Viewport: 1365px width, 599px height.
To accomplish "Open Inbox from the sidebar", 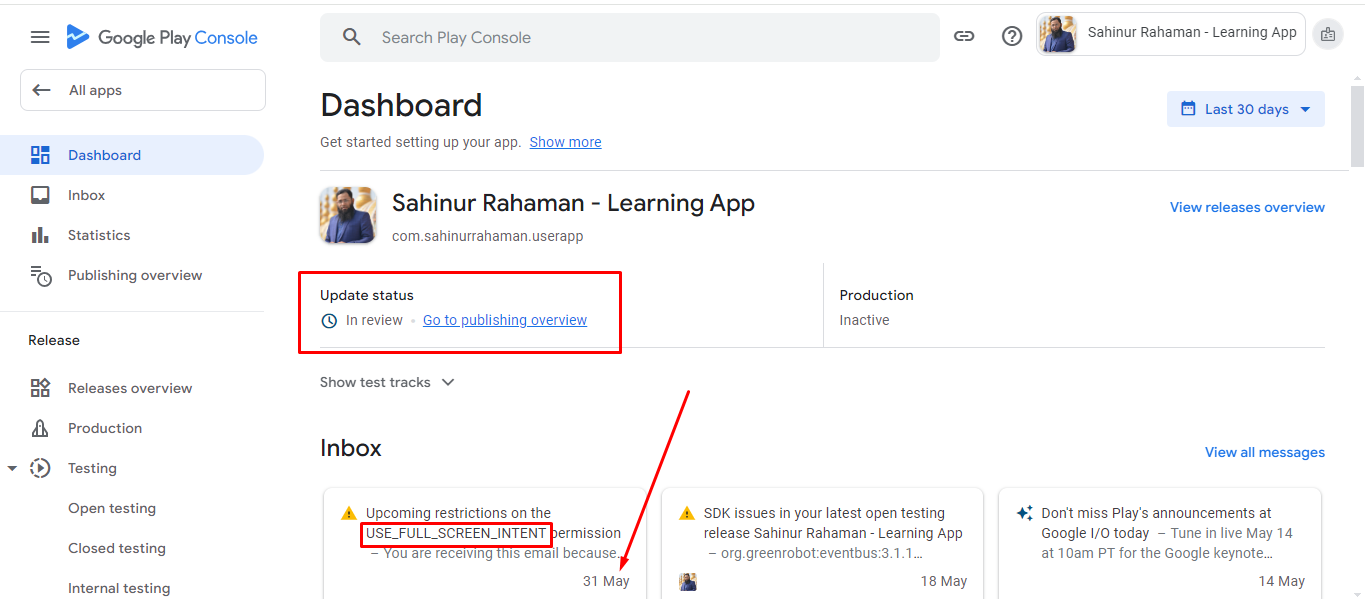I will pyautogui.click(x=132, y=195).
